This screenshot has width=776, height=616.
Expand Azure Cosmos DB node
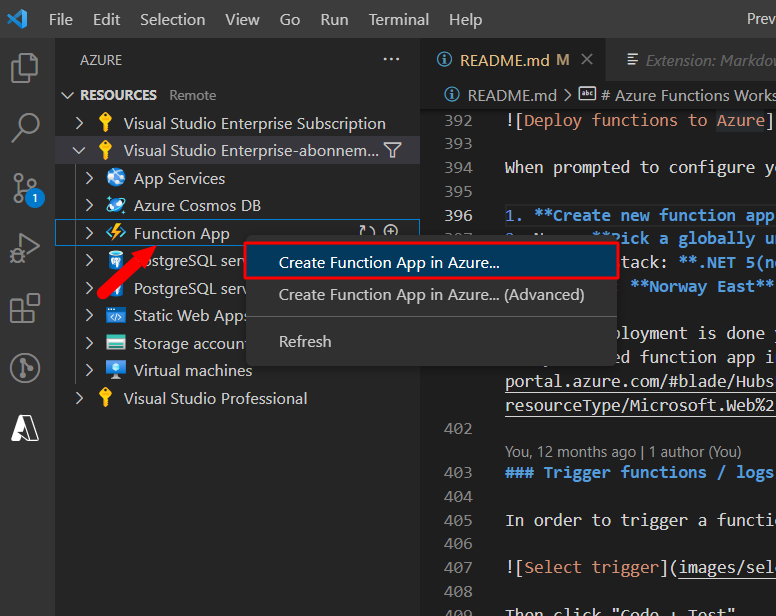pyautogui.click(x=89, y=205)
